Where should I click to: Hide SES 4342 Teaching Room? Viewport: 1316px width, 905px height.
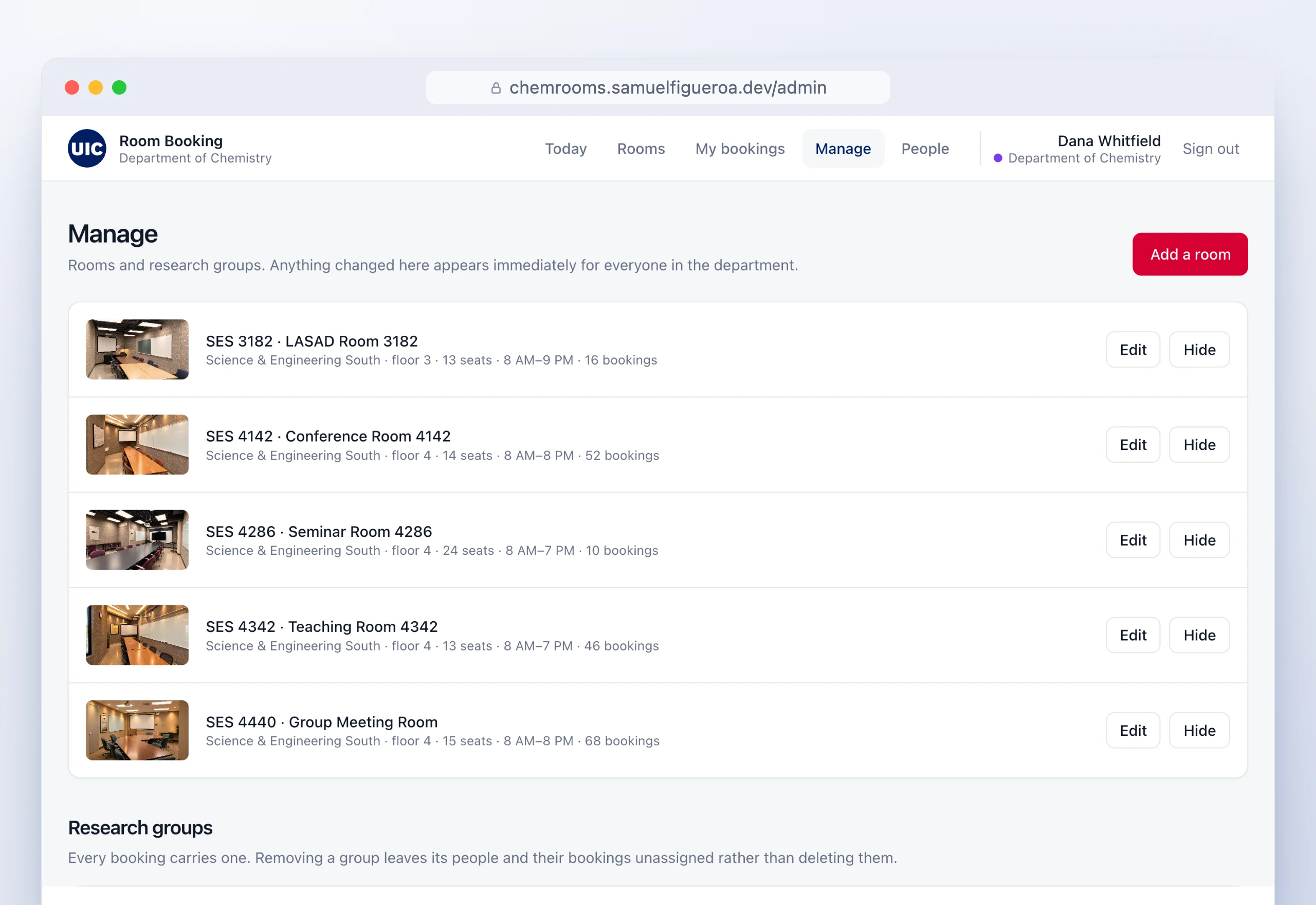1199,635
